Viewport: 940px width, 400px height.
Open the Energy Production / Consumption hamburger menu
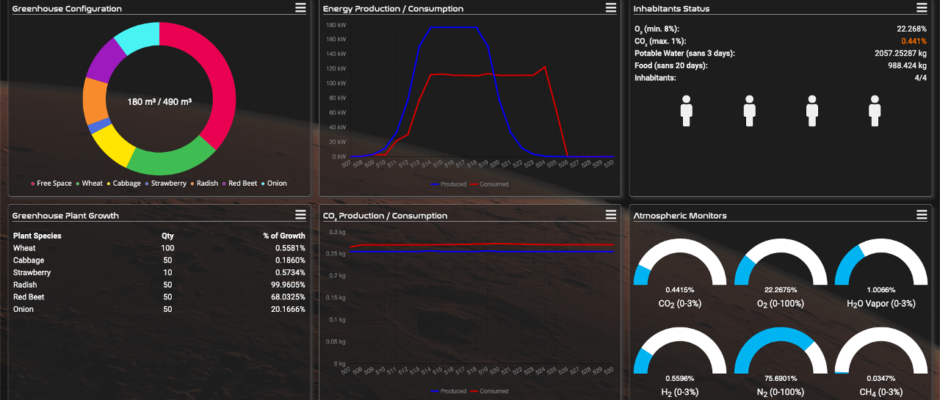611,8
